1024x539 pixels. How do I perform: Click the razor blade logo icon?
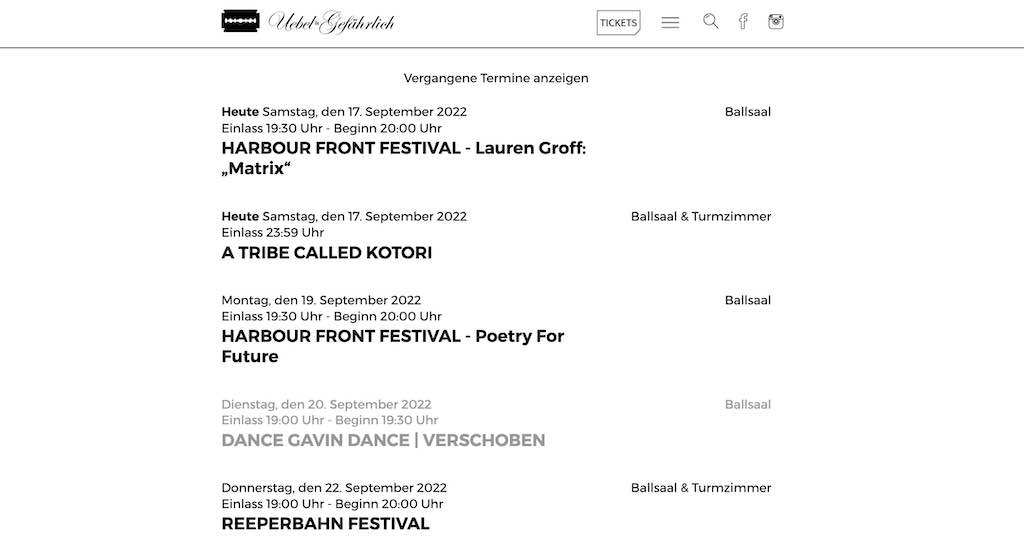click(240, 21)
